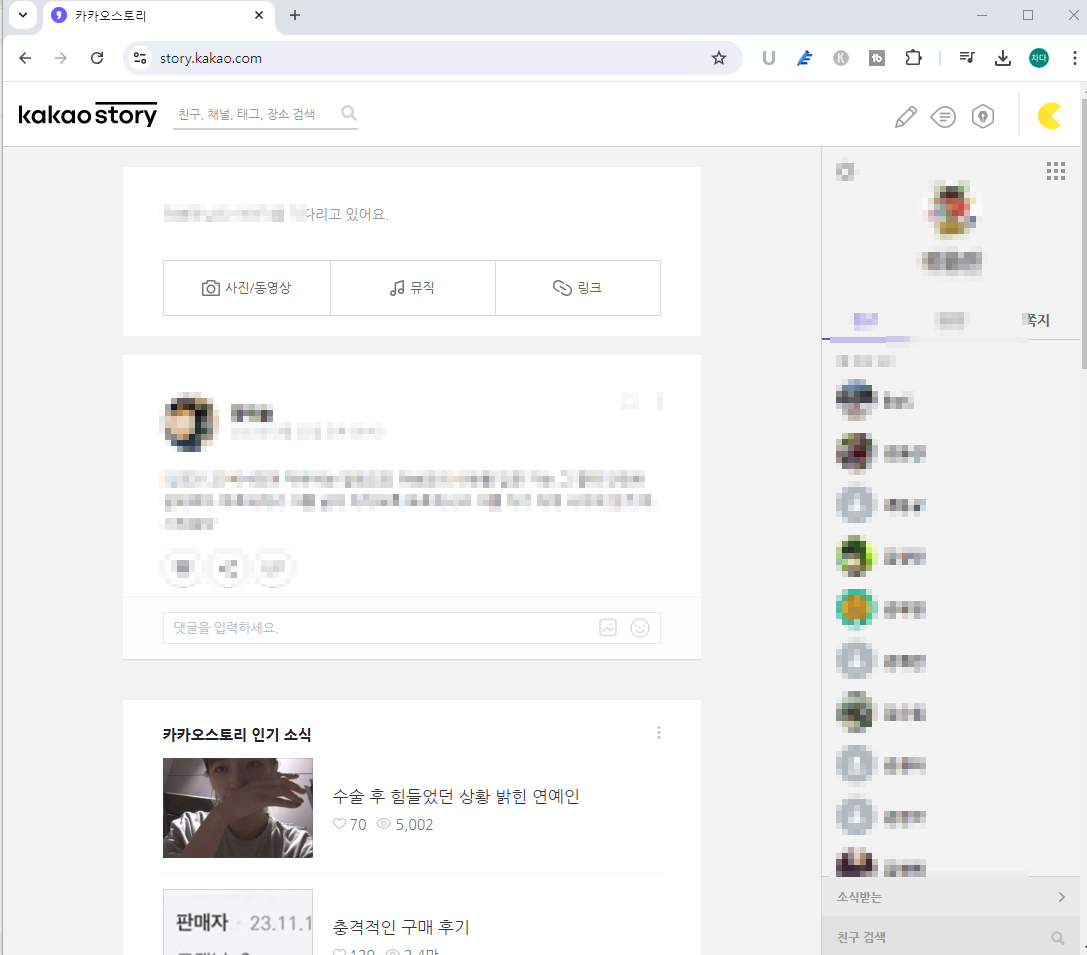
Task: Open the apps grid icon in the sidebar
Action: click(x=1056, y=171)
